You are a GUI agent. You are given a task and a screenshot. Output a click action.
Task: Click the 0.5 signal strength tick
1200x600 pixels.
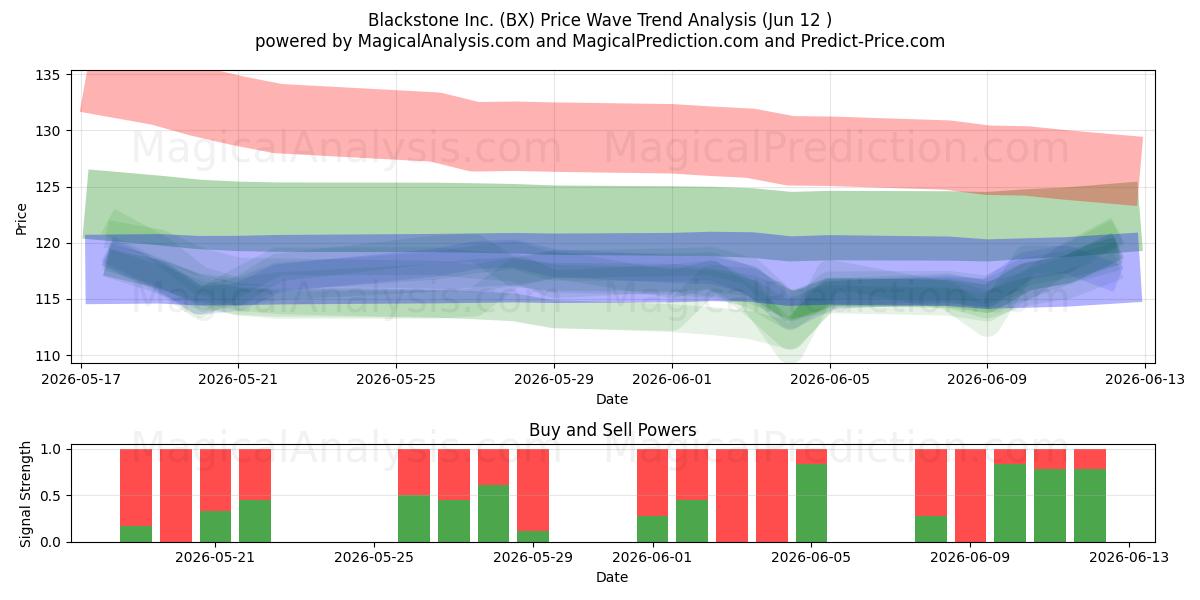tap(51, 495)
